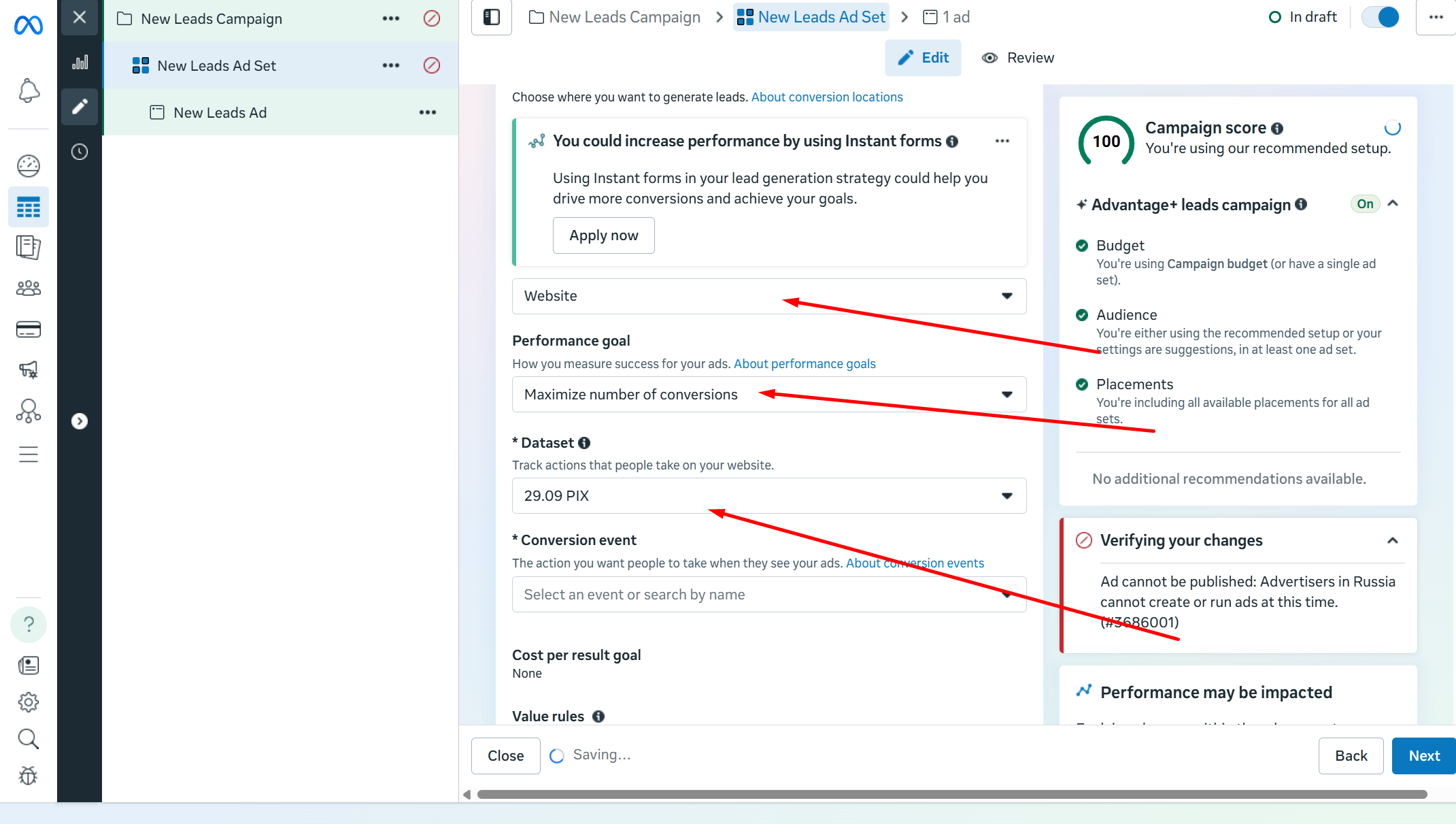The image size is (1456, 824).
Task: Expand dark sidebar arrow button
Action: 80,421
